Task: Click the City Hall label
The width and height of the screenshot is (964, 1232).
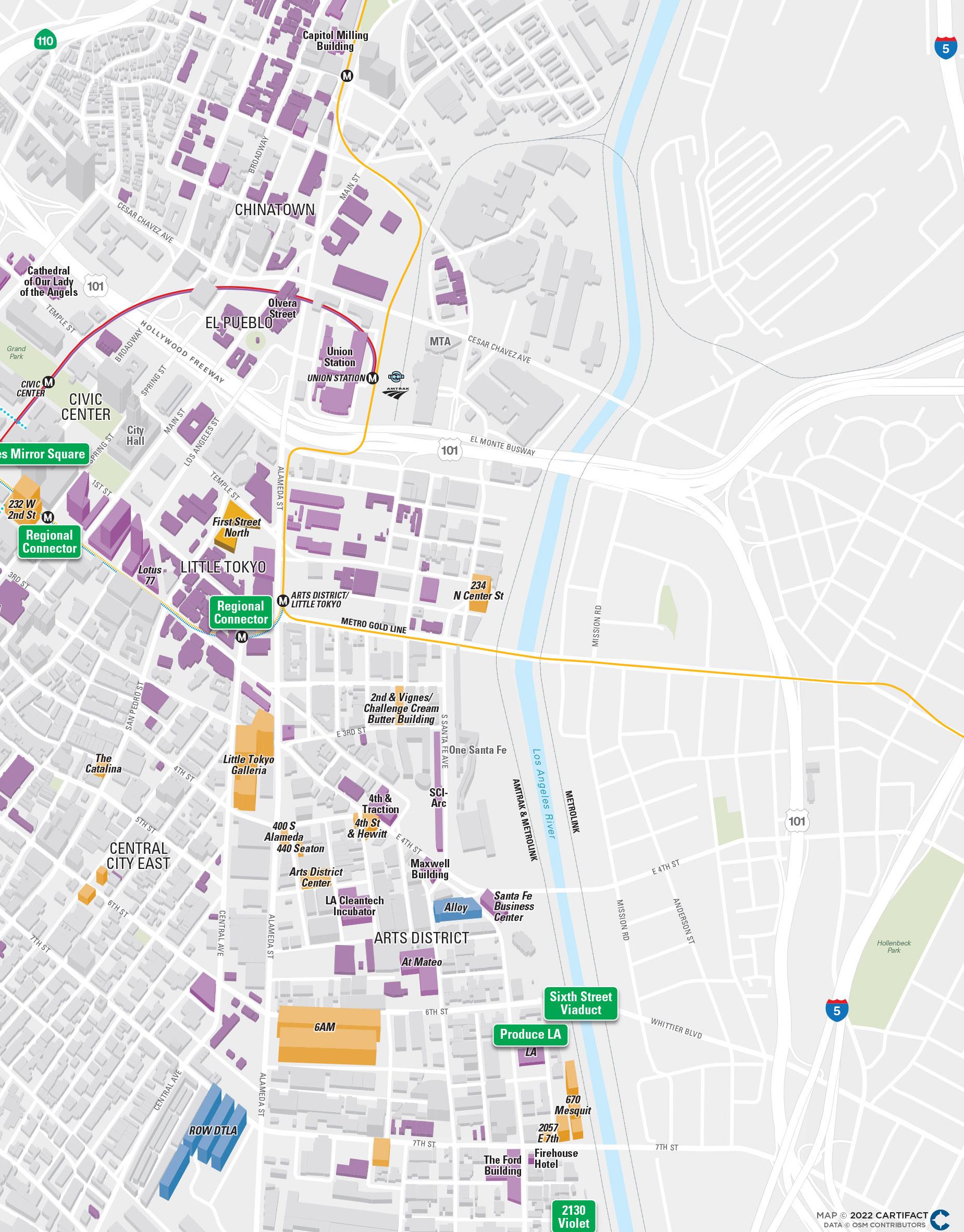Action: point(135,435)
